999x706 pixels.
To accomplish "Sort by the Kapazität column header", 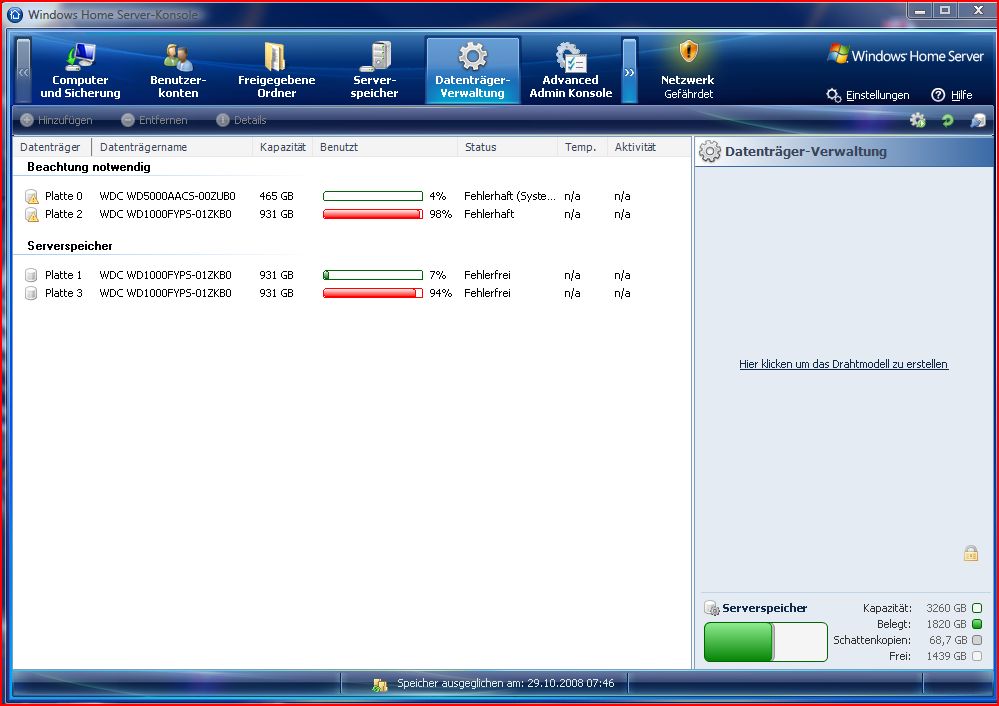I will (x=282, y=147).
